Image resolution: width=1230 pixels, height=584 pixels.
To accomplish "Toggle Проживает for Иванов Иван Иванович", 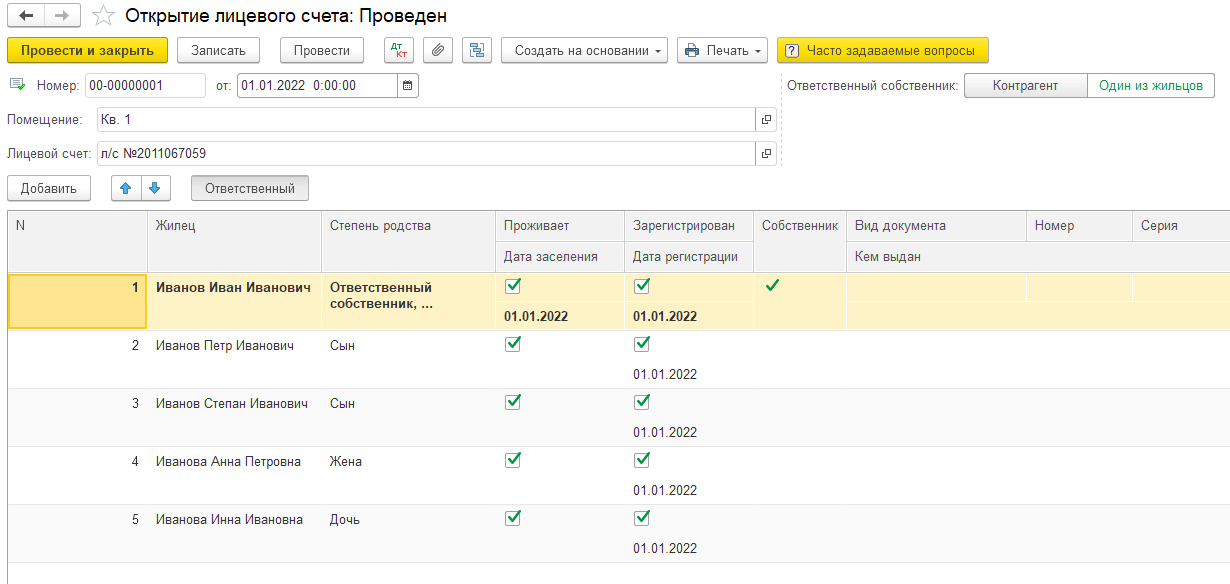I will pyautogui.click(x=513, y=286).
